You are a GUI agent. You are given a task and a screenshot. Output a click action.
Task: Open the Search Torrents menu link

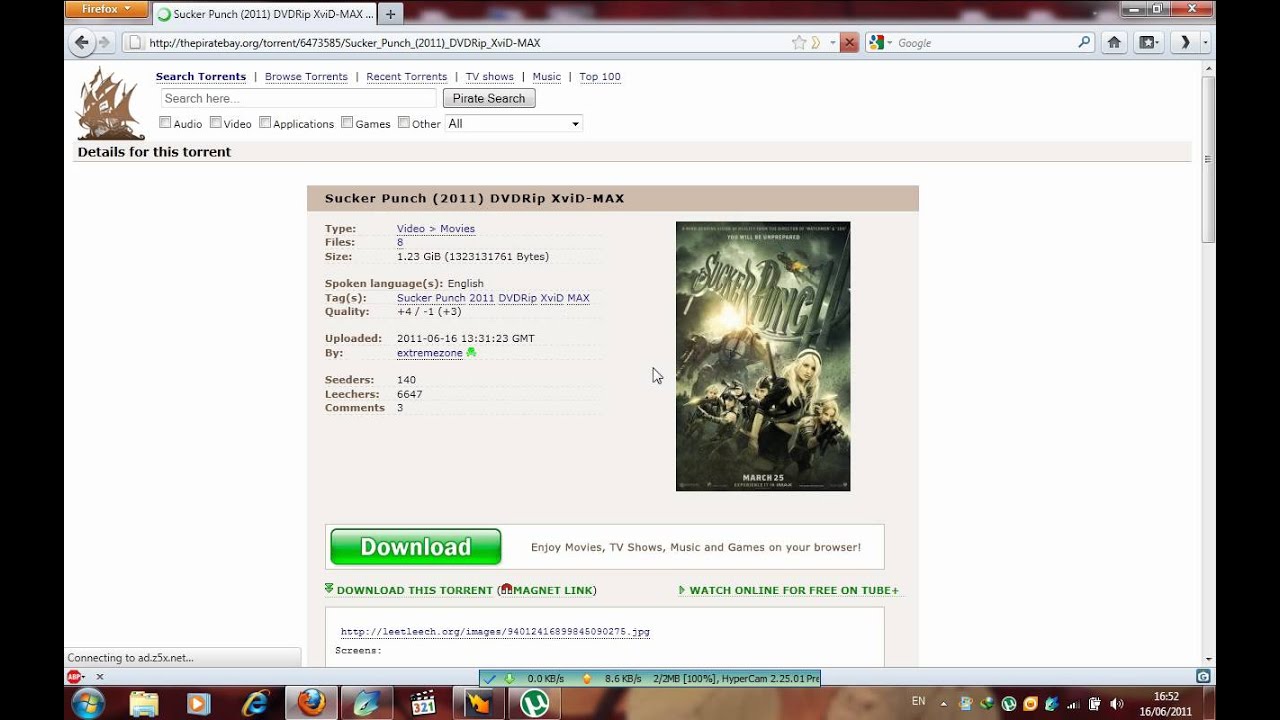(x=201, y=77)
